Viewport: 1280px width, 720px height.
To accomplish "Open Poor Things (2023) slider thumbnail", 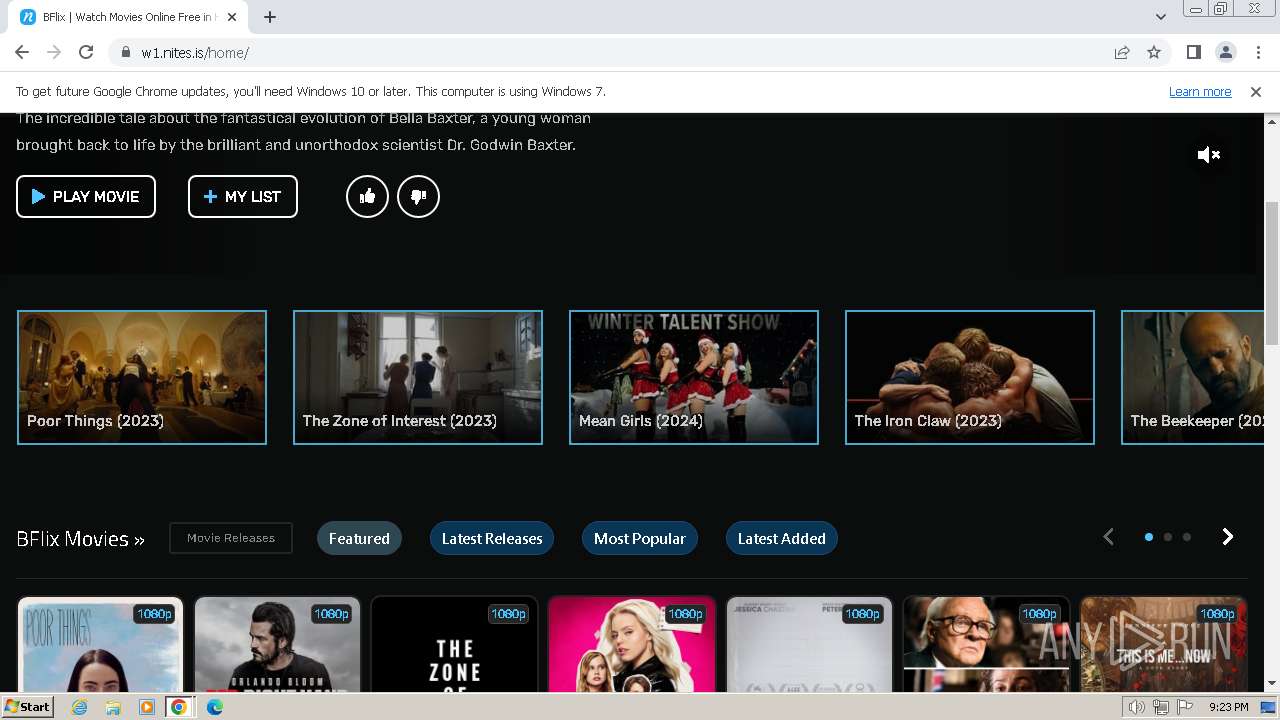I will [142, 377].
